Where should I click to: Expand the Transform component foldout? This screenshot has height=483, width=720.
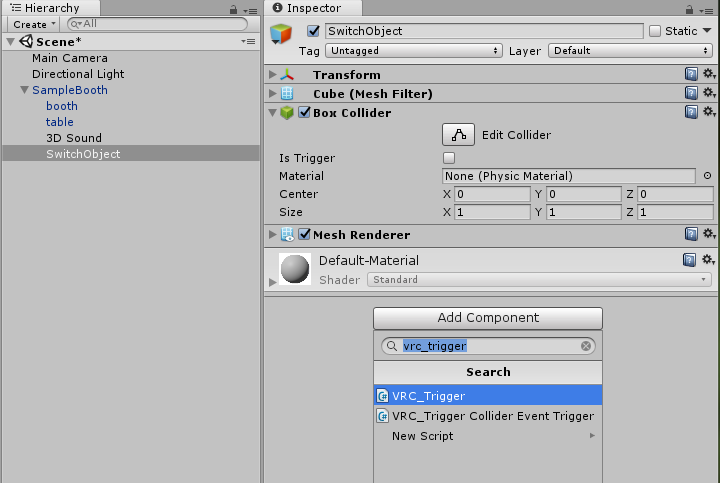(273, 75)
